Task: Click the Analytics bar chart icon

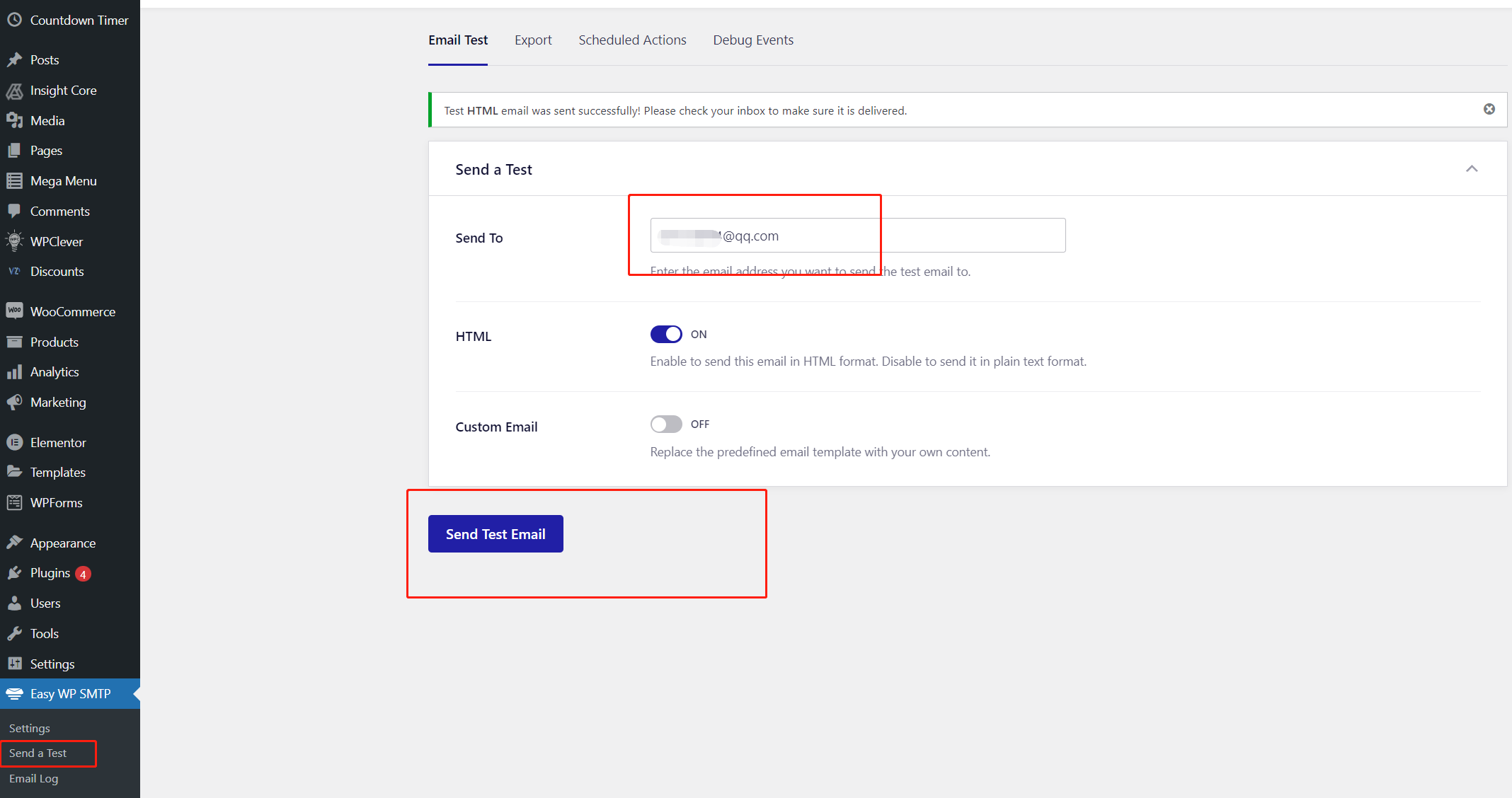Action: (x=14, y=372)
